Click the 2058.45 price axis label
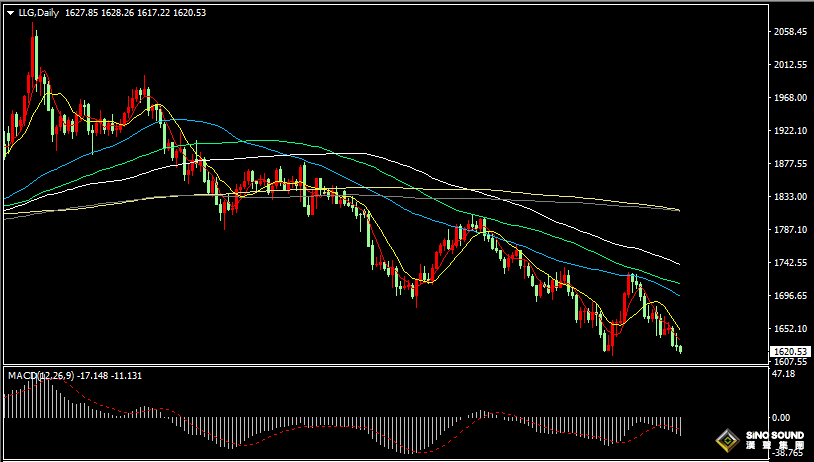The image size is (814, 462). (x=790, y=32)
